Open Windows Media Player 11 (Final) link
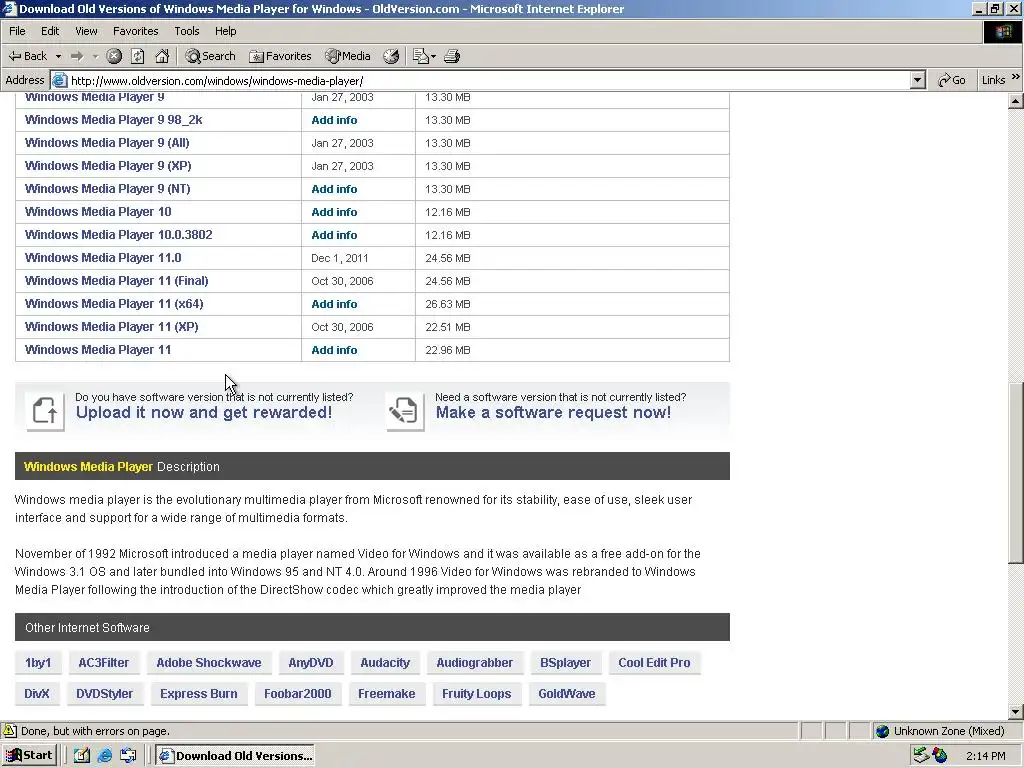This screenshot has height=768, width=1024. [x=116, y=281]
